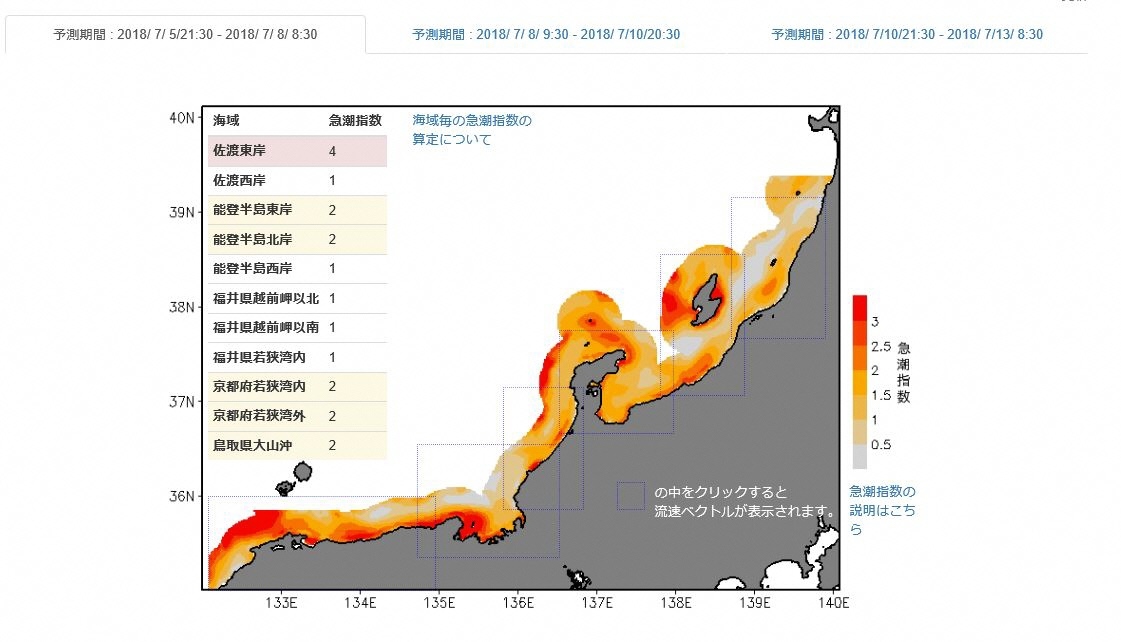Open 海域毎の急潮指数の算定について link
This screenshot has width=1121, height=642.
(x=472, y=129)
